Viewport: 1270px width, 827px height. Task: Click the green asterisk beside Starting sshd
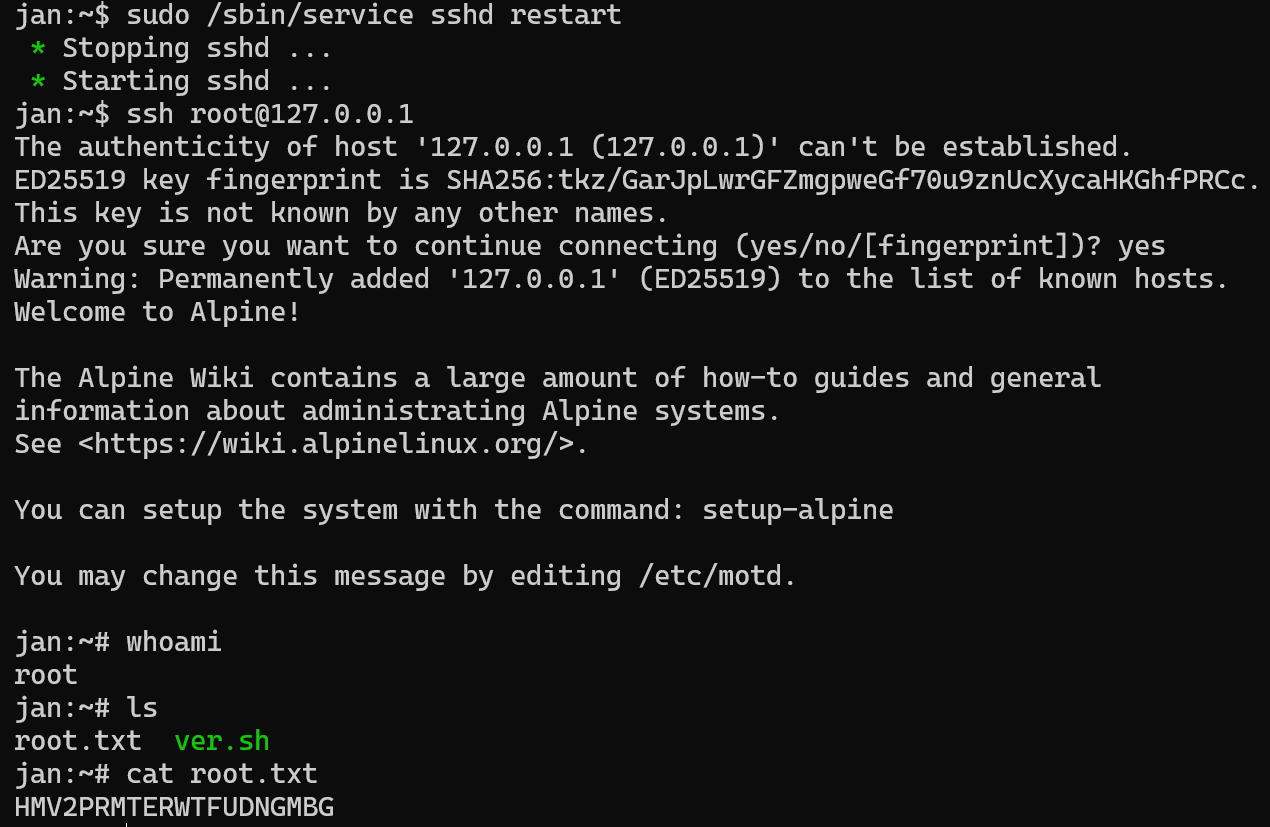tap(38, 82)
